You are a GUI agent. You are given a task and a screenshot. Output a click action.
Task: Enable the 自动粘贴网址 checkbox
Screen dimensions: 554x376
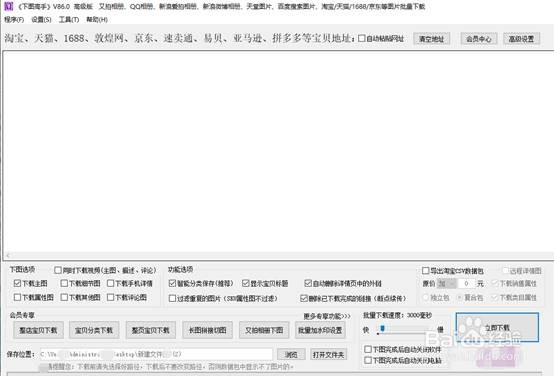click(x=361, y=38)
